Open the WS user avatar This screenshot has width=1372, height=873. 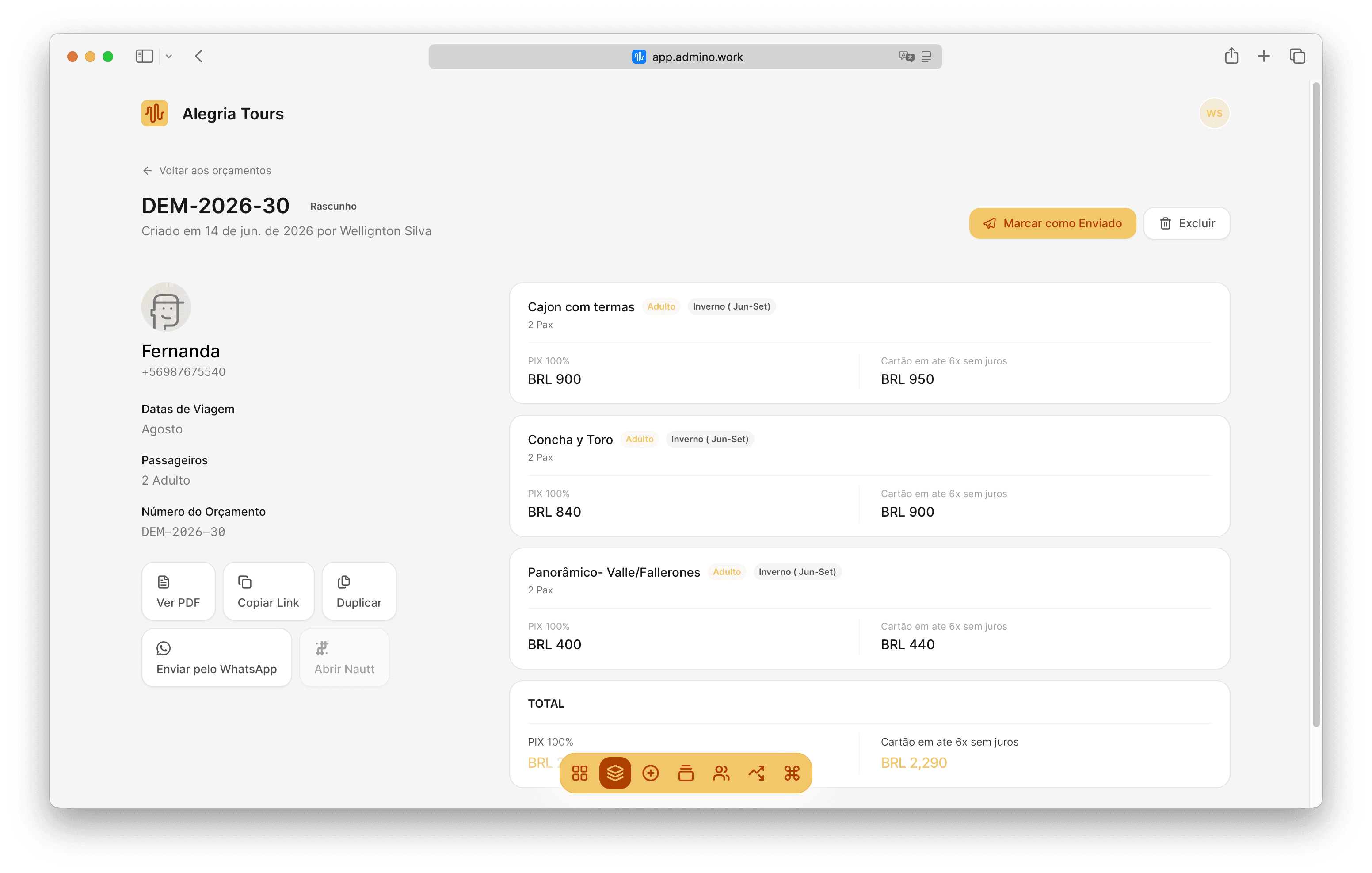point(1214,113)
